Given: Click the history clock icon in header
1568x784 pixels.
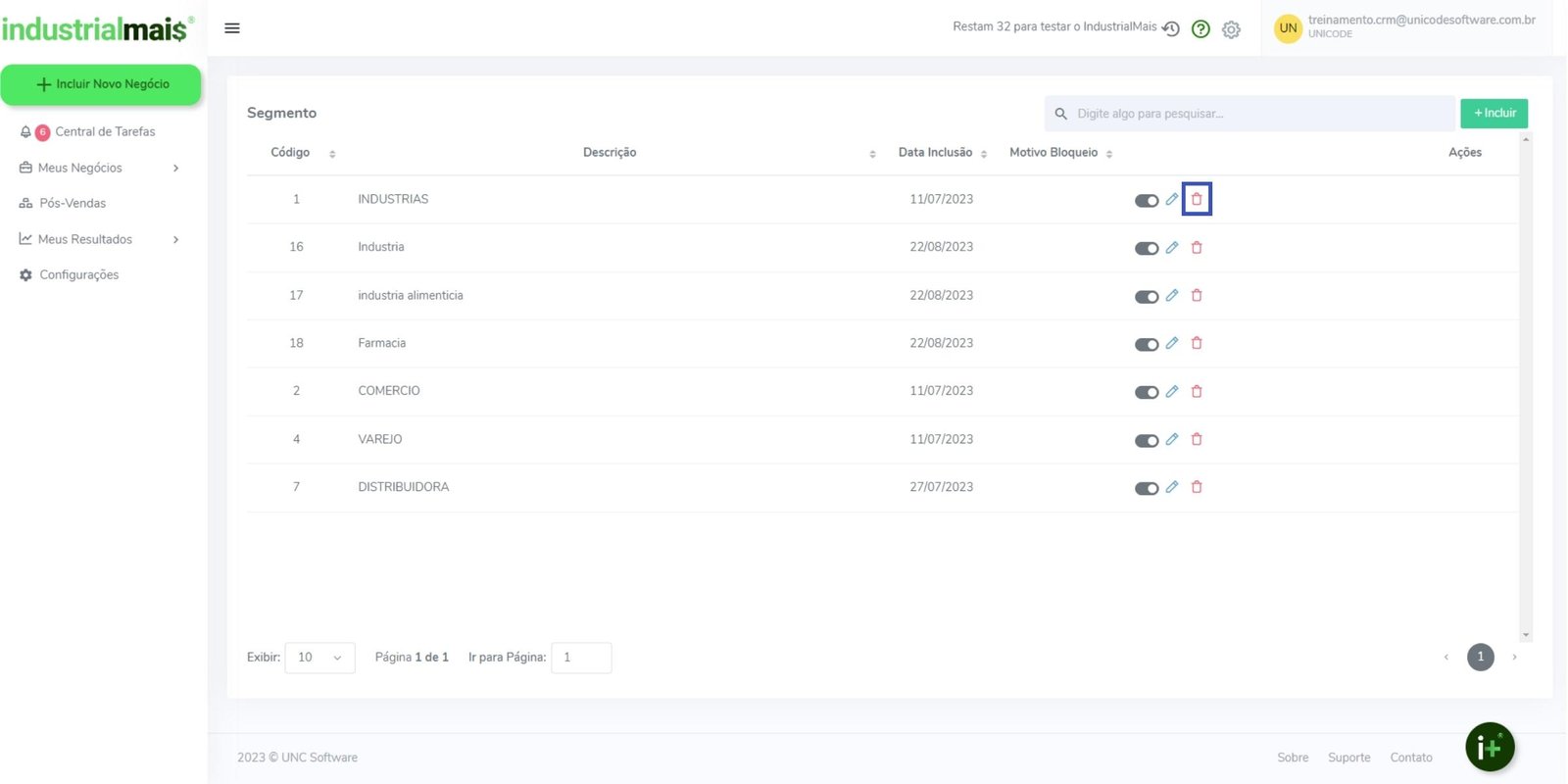Looking at the screenshot, I should [1171, 28].
